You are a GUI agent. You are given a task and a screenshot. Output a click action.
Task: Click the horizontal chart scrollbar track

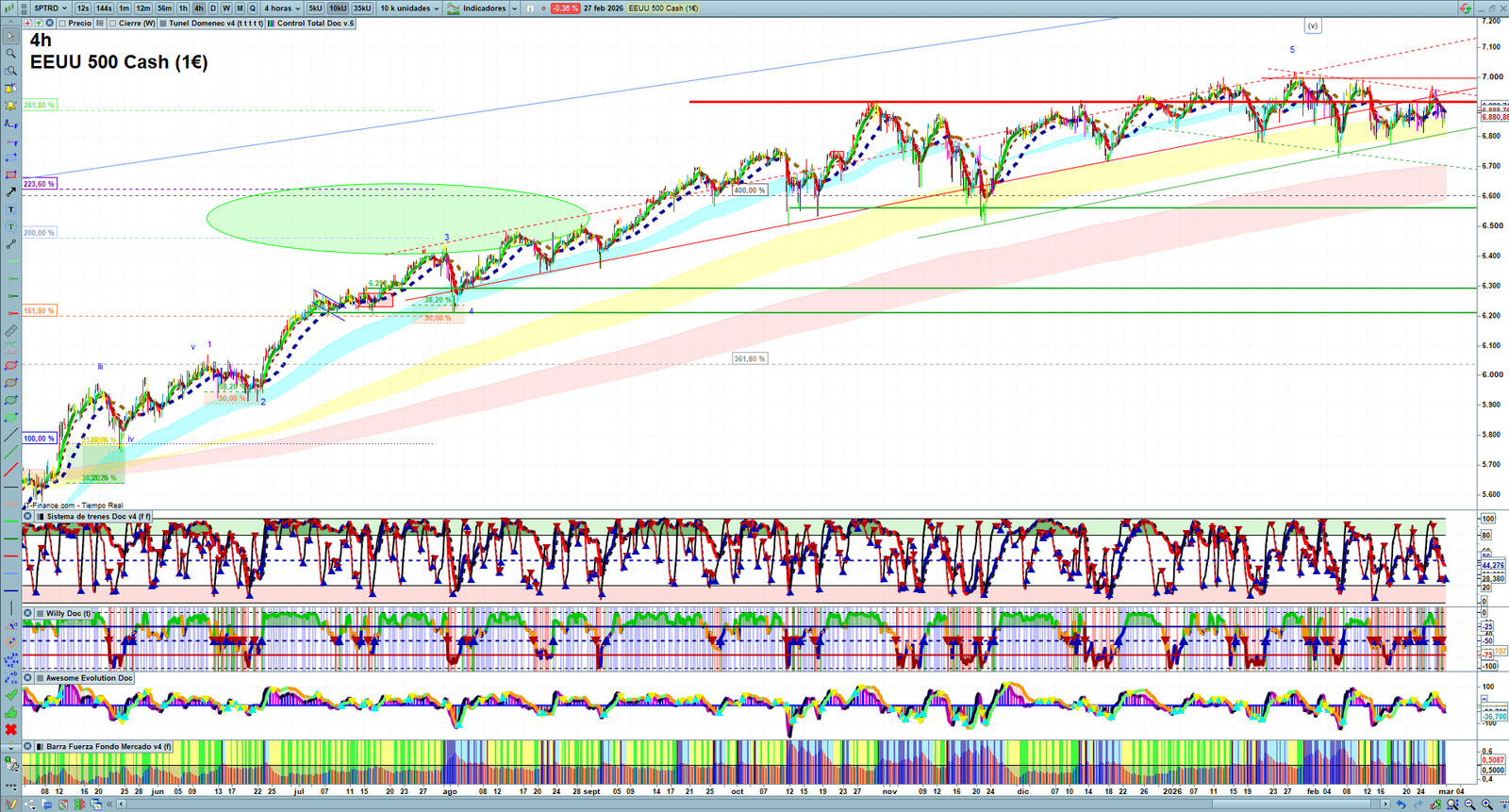(x=754, y=804)
